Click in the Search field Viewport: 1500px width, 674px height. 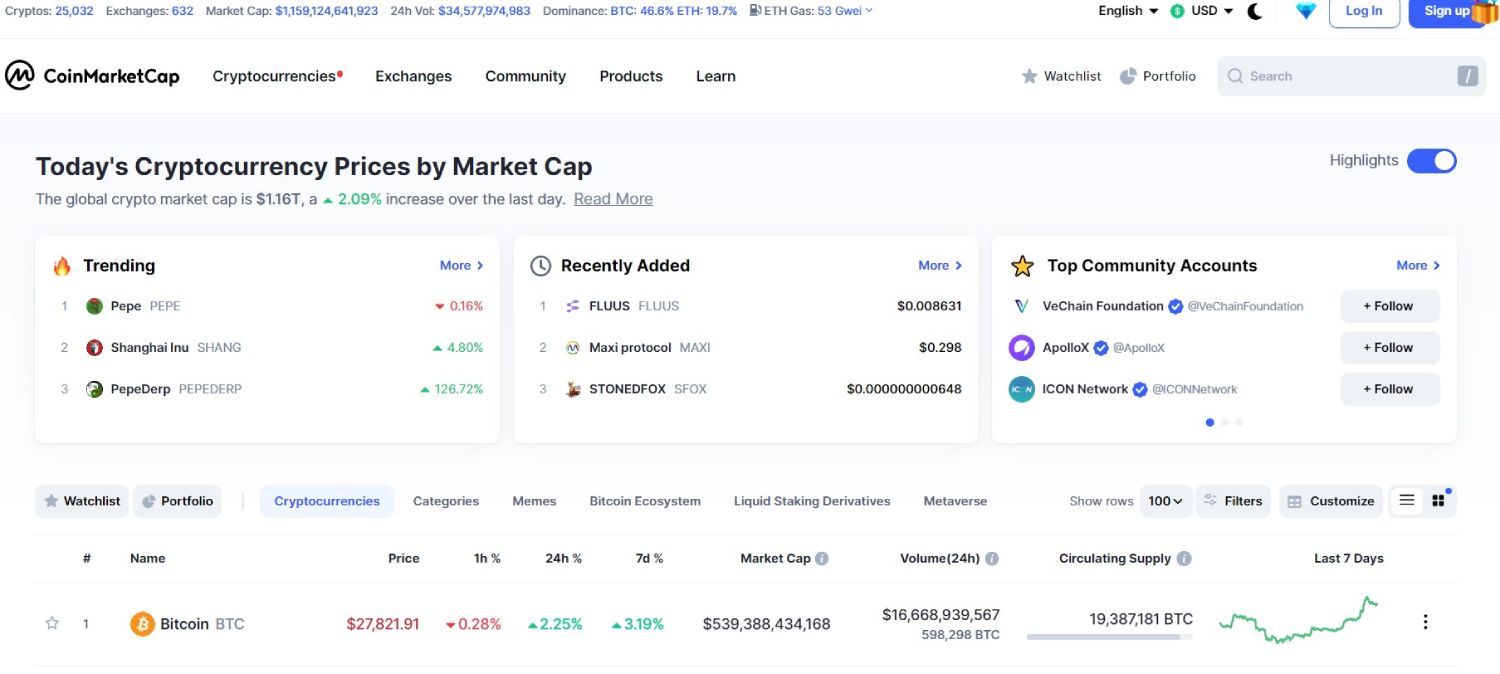pos(1352,76)
